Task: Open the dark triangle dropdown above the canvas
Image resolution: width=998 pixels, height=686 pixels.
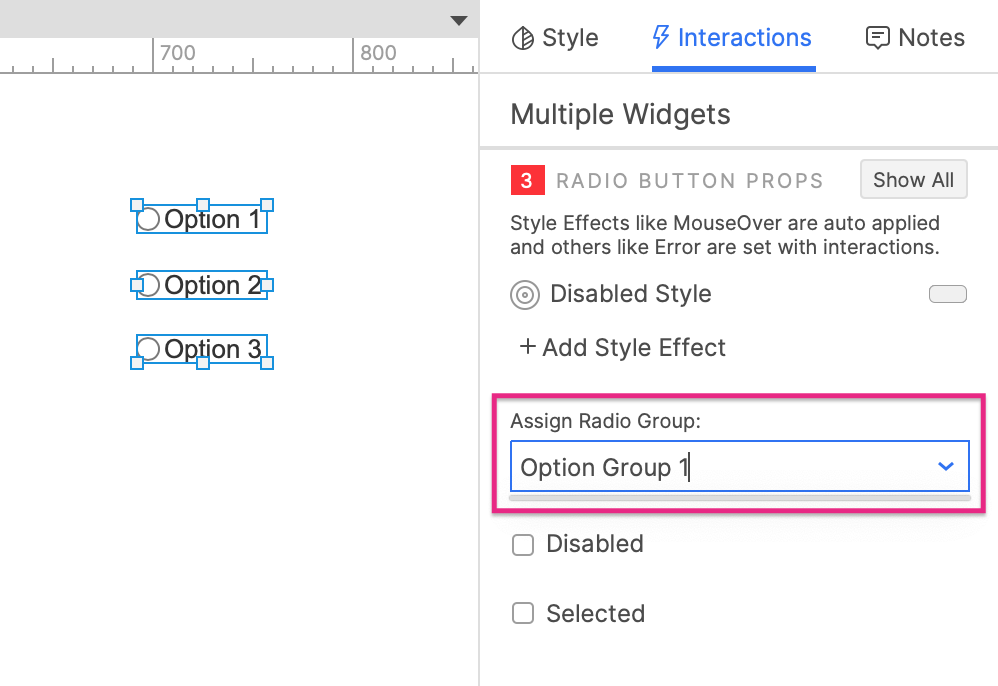Action: [x=458, y=19]
